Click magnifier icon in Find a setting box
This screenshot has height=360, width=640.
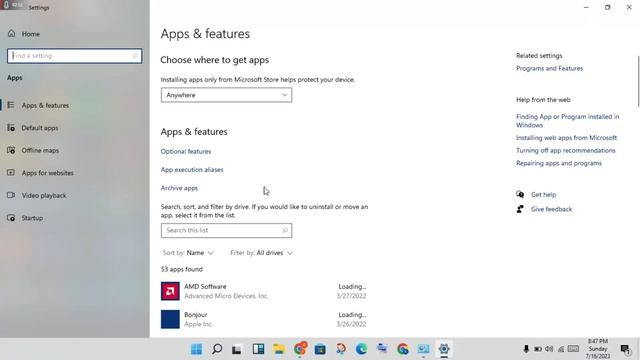(x=135, y=56)
